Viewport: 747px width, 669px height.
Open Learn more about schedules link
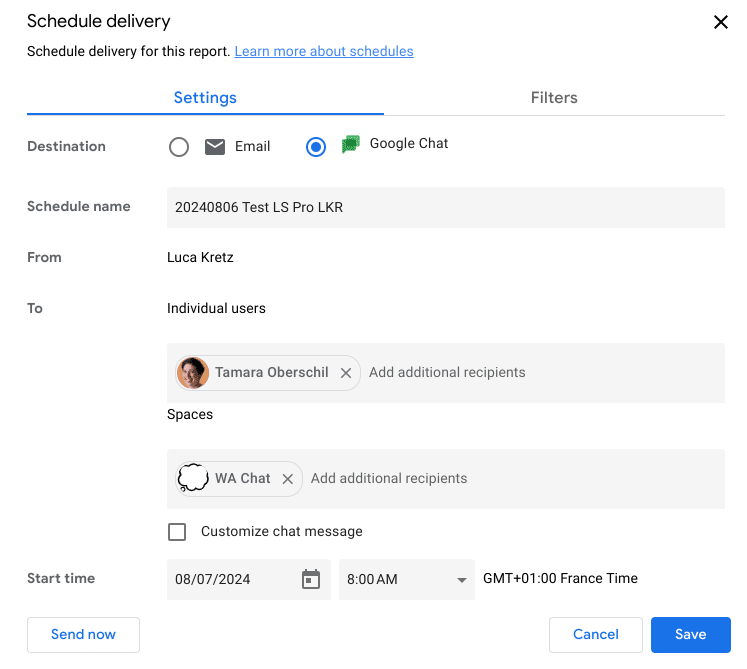(323, 51)
